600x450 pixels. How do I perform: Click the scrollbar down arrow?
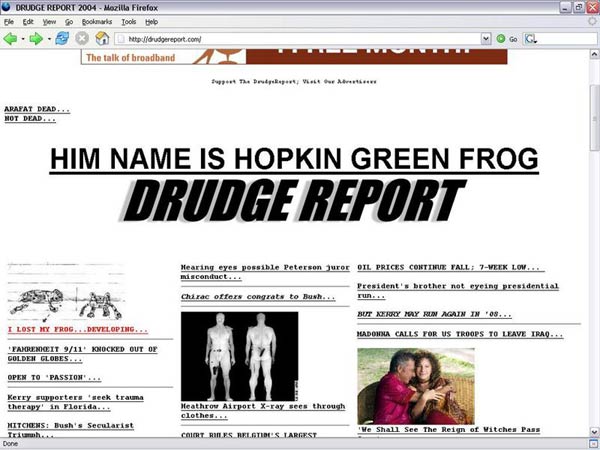point(594,432)
